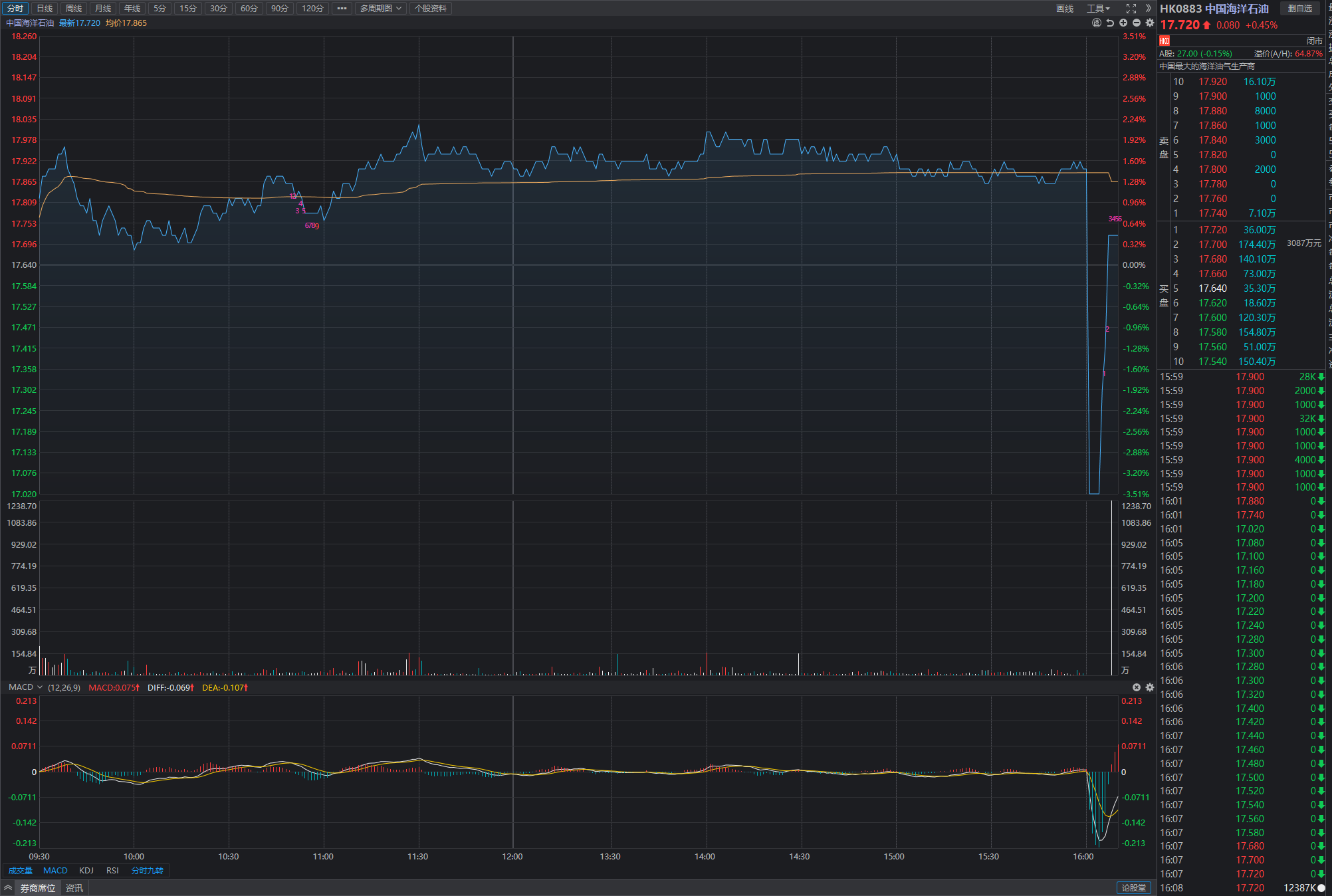Expand the MACD indicator selector dropdown
The height and width of the screenshot is (896, 1332).
pos(40,687)
